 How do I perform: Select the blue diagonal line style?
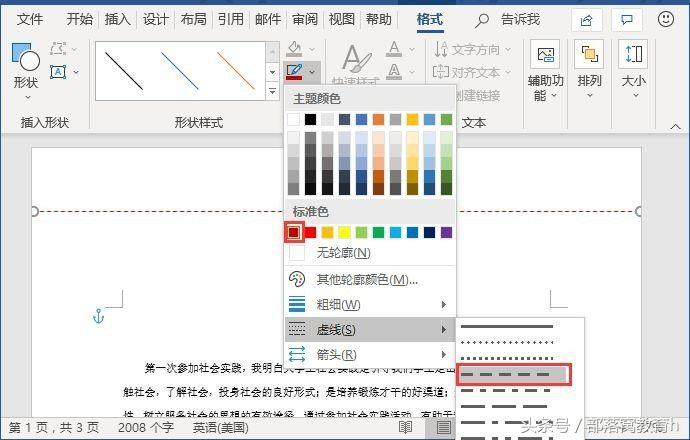pos(180,70)
